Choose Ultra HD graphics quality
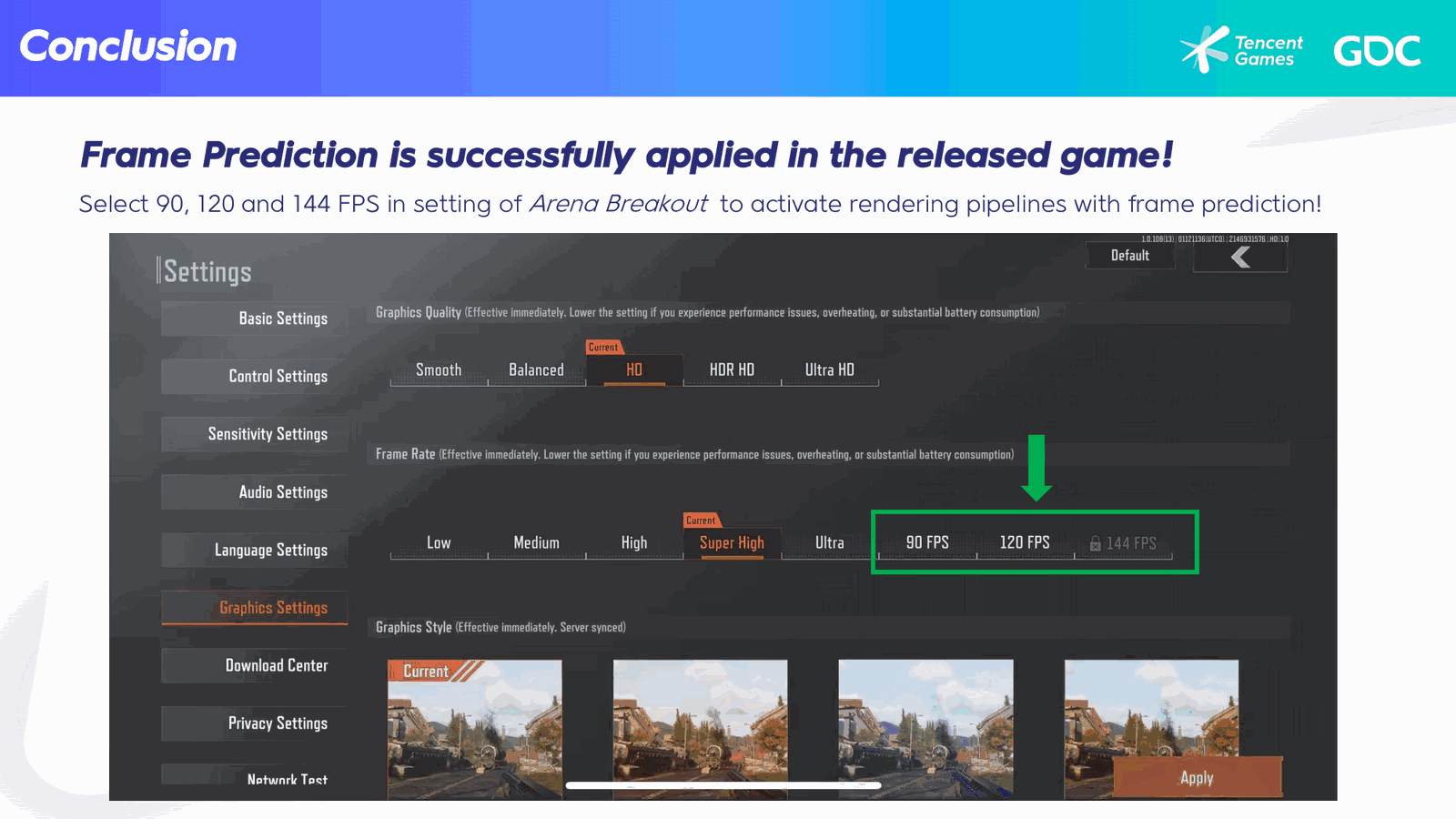The image size is (1456, 819). [x=830, y=370]
